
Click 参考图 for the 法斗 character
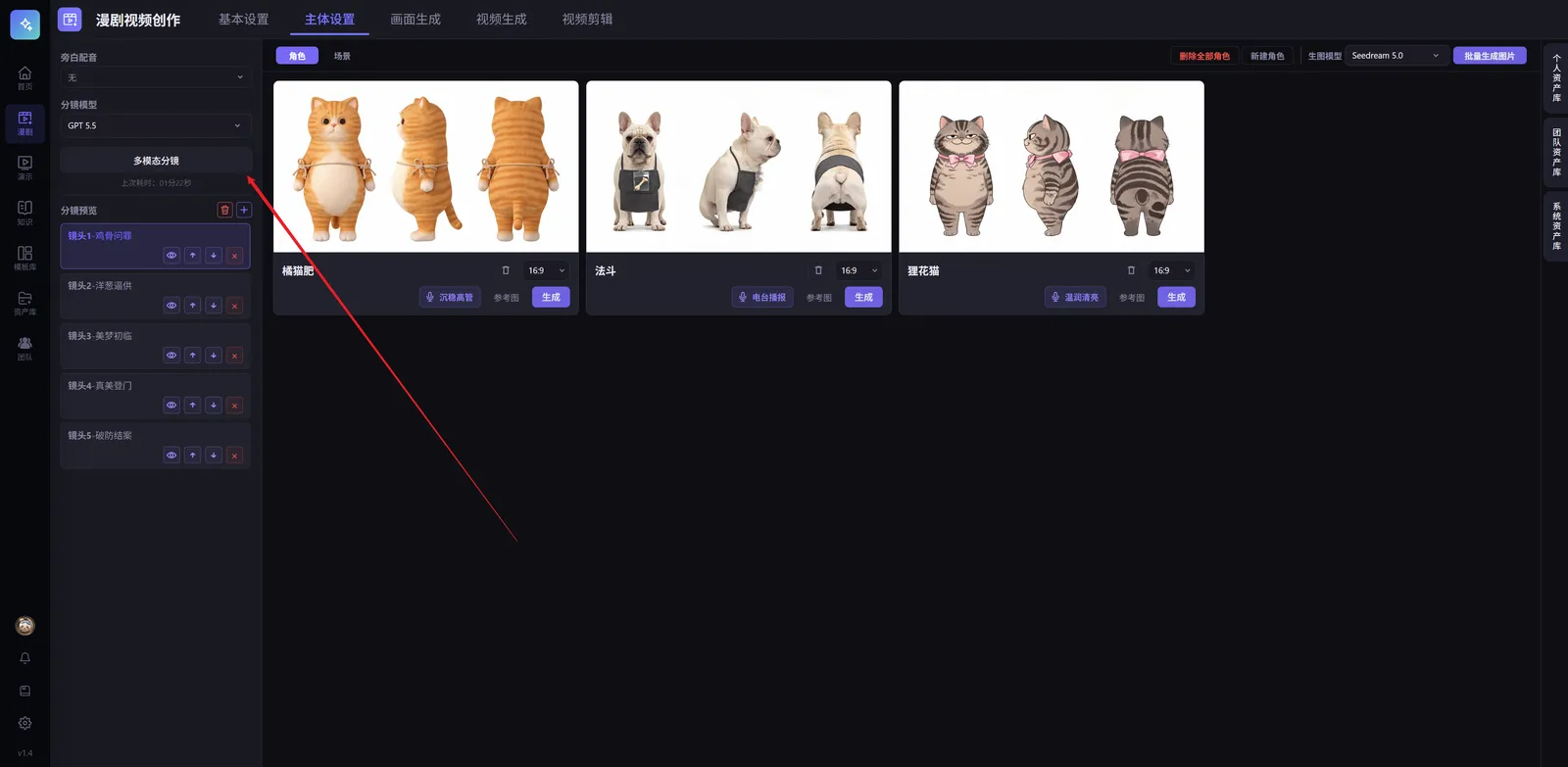tap(819, 298)
